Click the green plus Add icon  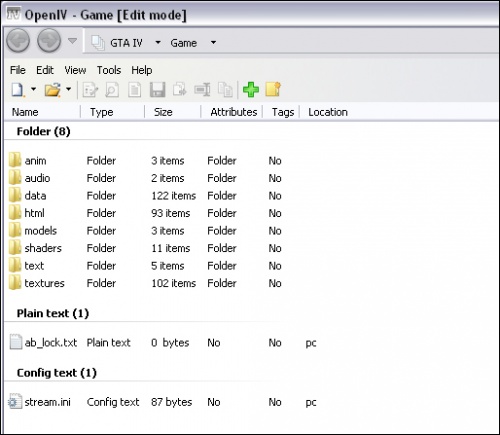pos(251,90)
